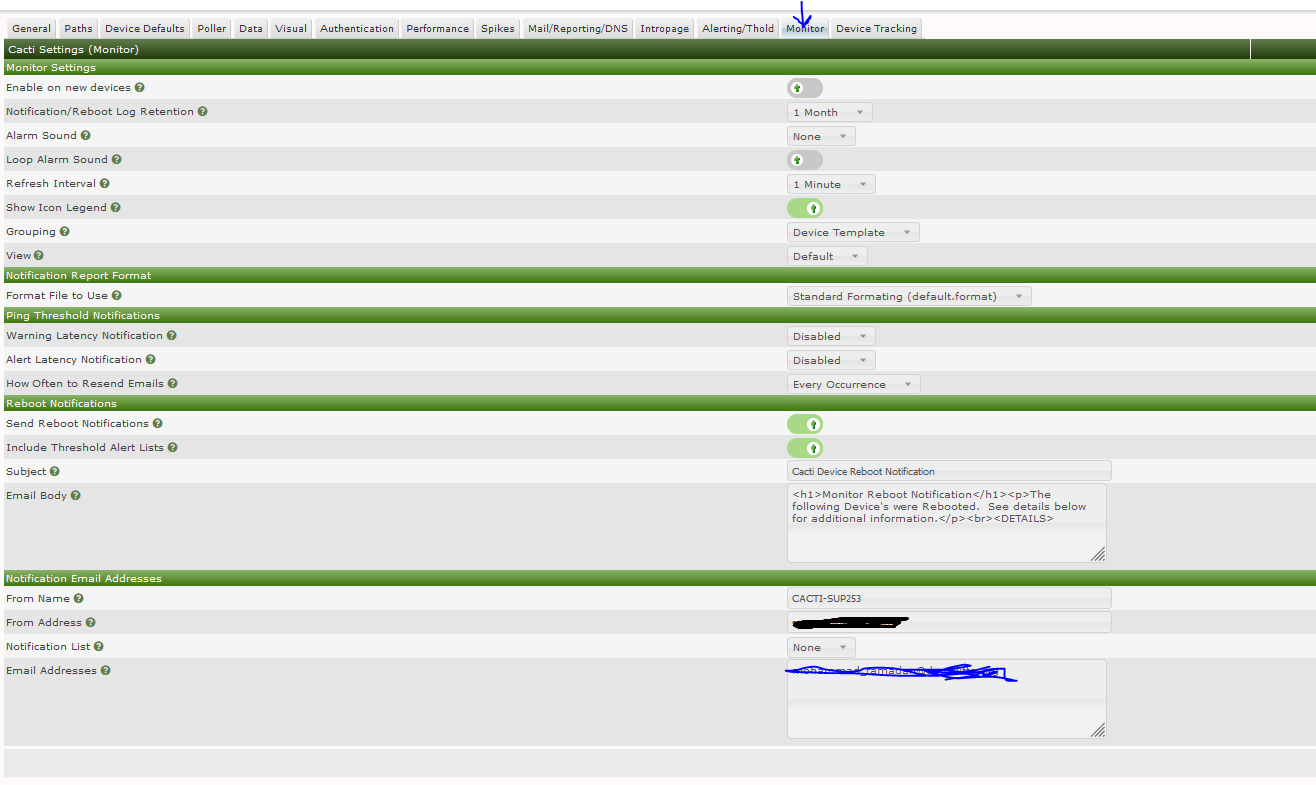Switch to the Intropage tab
This screenshot has width=1316, height=785.
click(x=665, y=29)
